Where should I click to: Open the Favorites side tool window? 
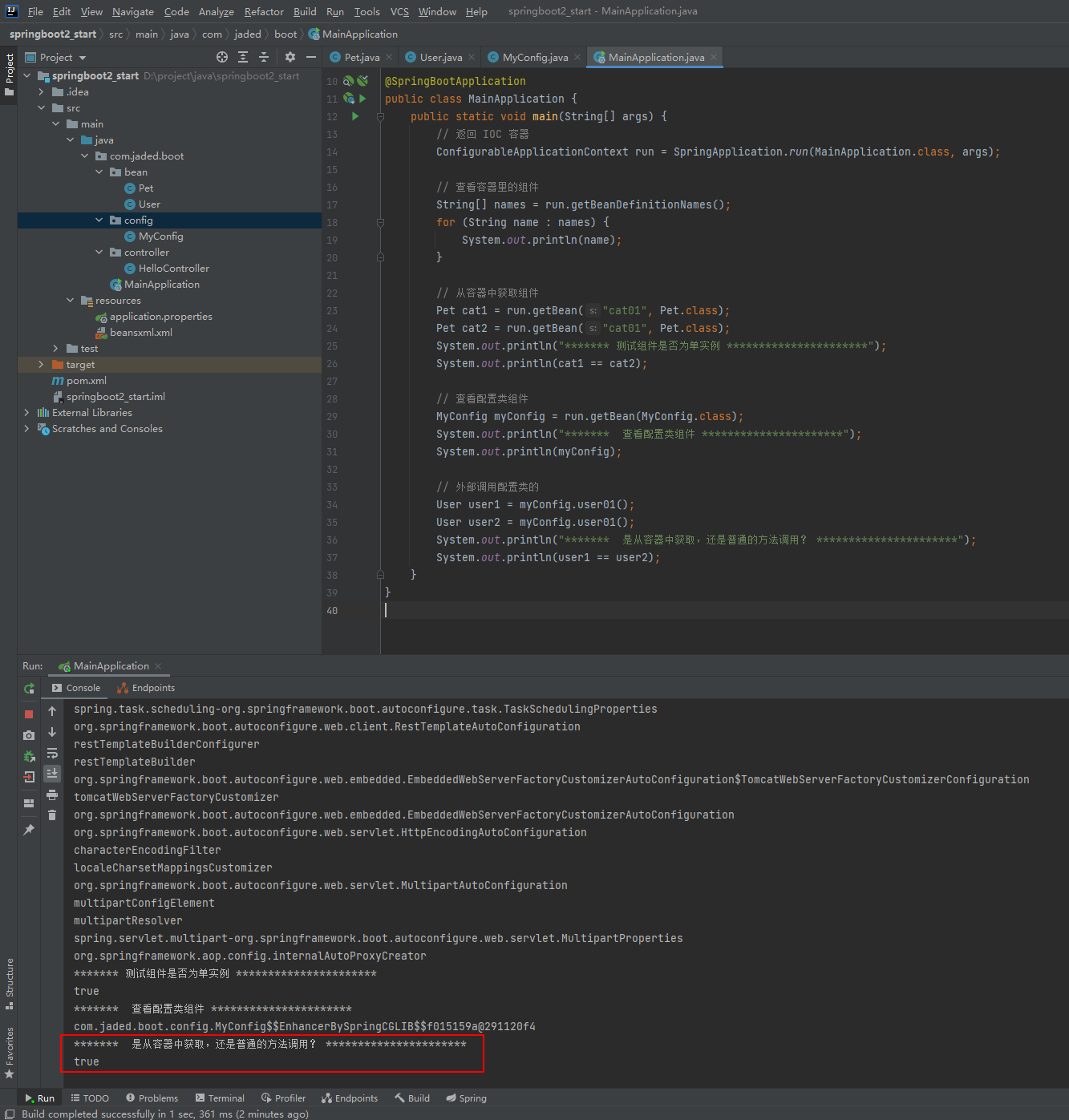tap(9, 1052)
